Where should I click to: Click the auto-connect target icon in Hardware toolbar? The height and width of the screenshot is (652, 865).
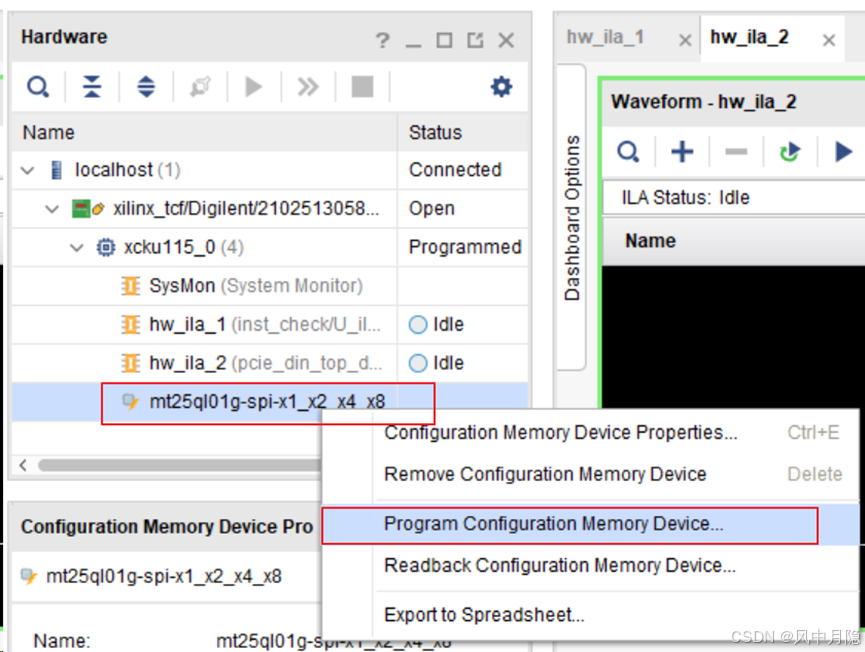(200, 87)
